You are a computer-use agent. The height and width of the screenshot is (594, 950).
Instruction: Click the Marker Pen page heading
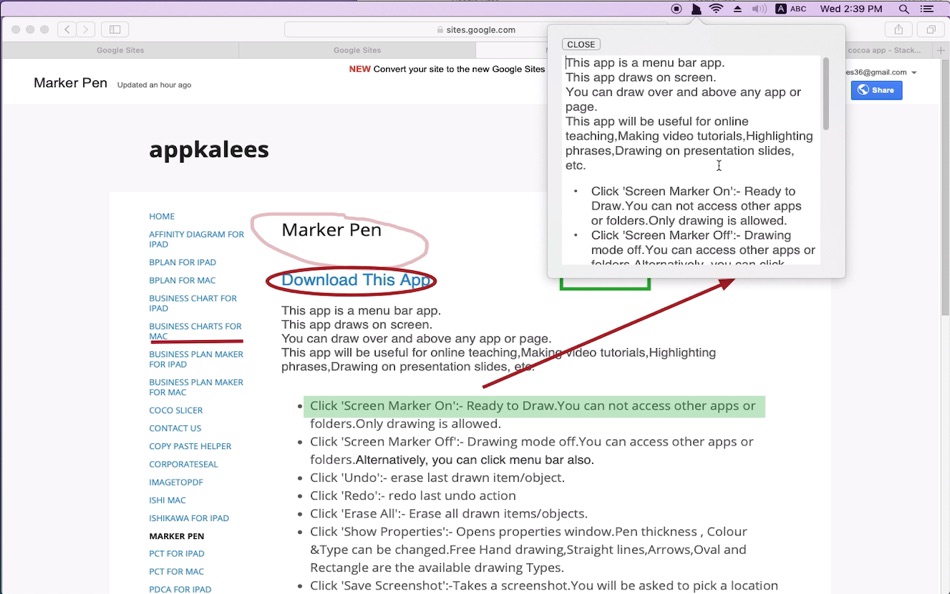(331, 230)
